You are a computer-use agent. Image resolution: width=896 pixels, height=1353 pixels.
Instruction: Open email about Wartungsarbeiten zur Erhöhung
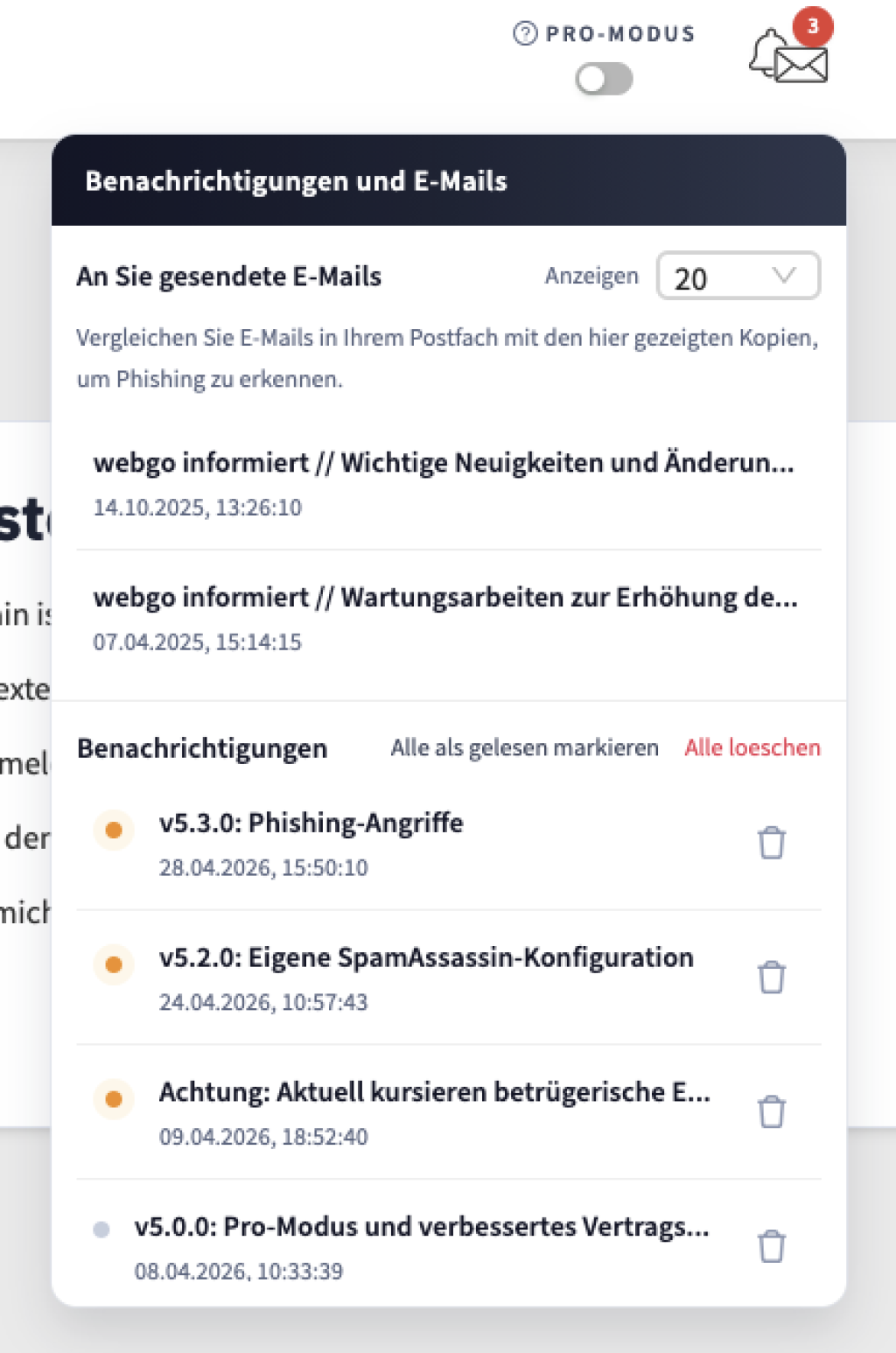[x=446, y=598]
